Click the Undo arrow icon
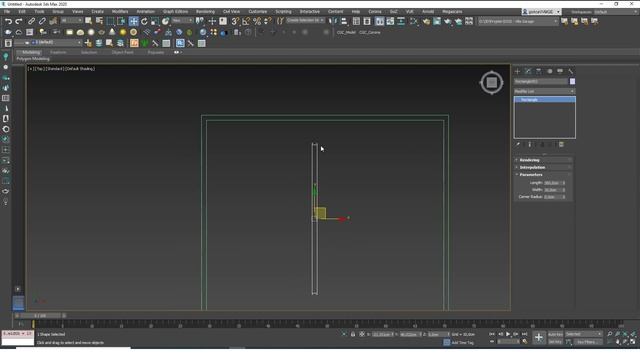This screenshot has width=640, height=360. (x=8, y=21)
